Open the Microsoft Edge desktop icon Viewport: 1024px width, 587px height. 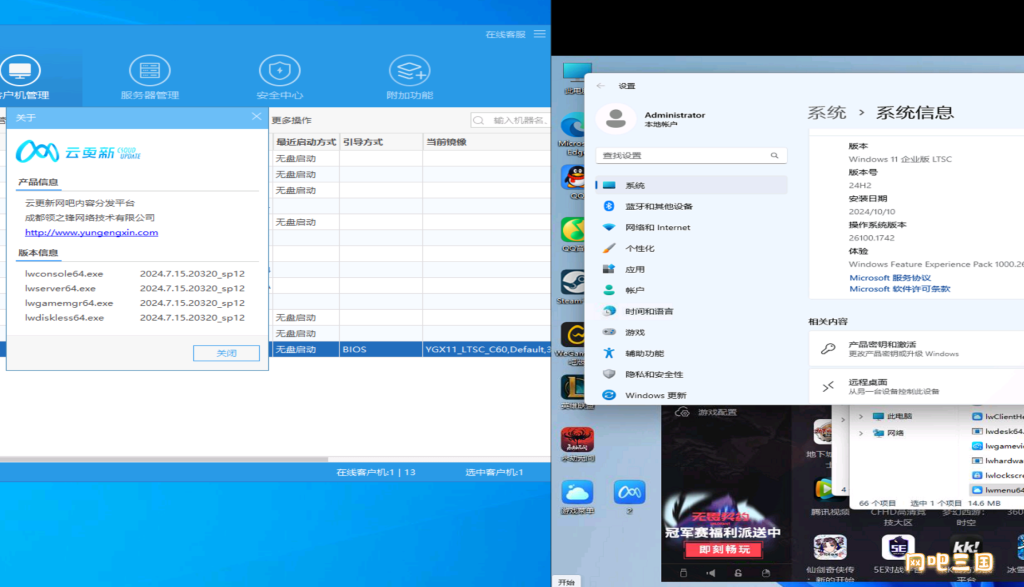click(573, 133)
